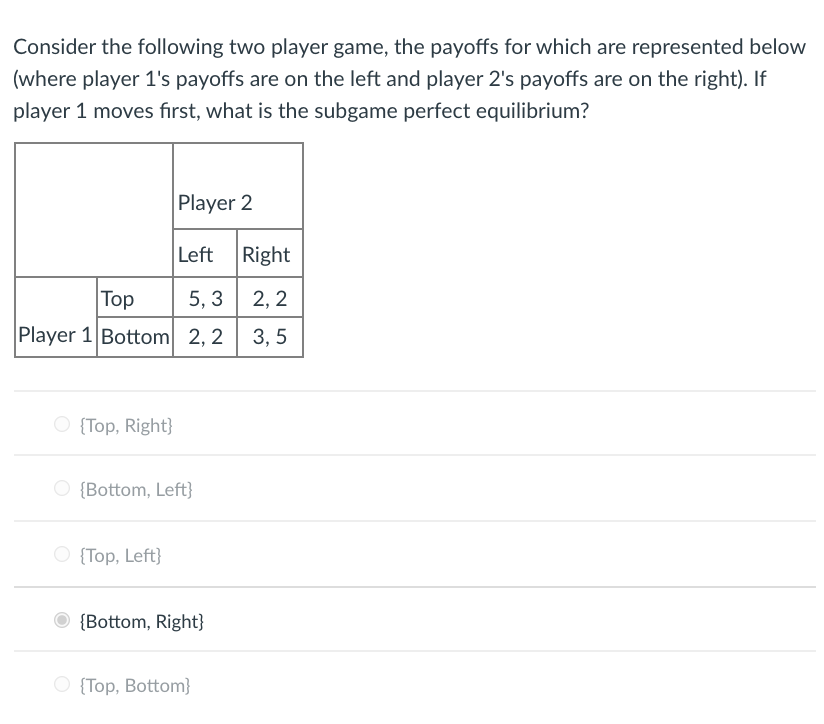Click the Right column header in the table
The image size is (824, 724).
268,254
